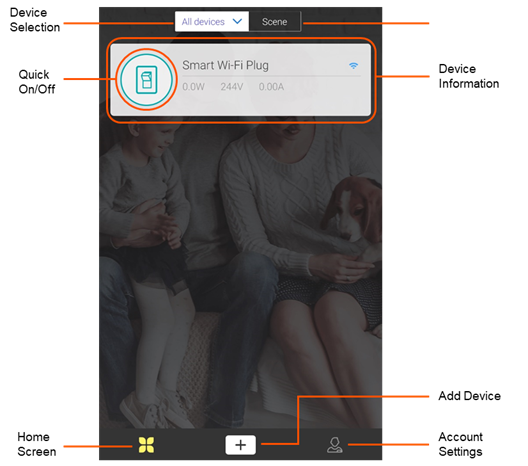Tap the yellow Home Screen icon
Image resolution: width=528 pixels, height=466 pixels.
click(146, 445)
